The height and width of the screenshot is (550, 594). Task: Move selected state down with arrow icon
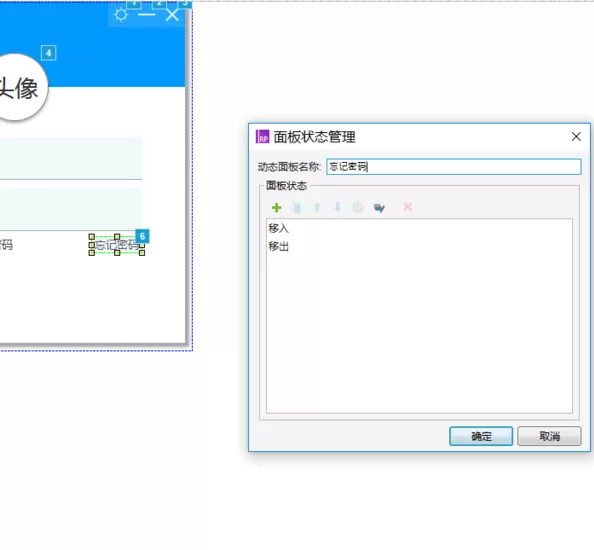(337, 207)
